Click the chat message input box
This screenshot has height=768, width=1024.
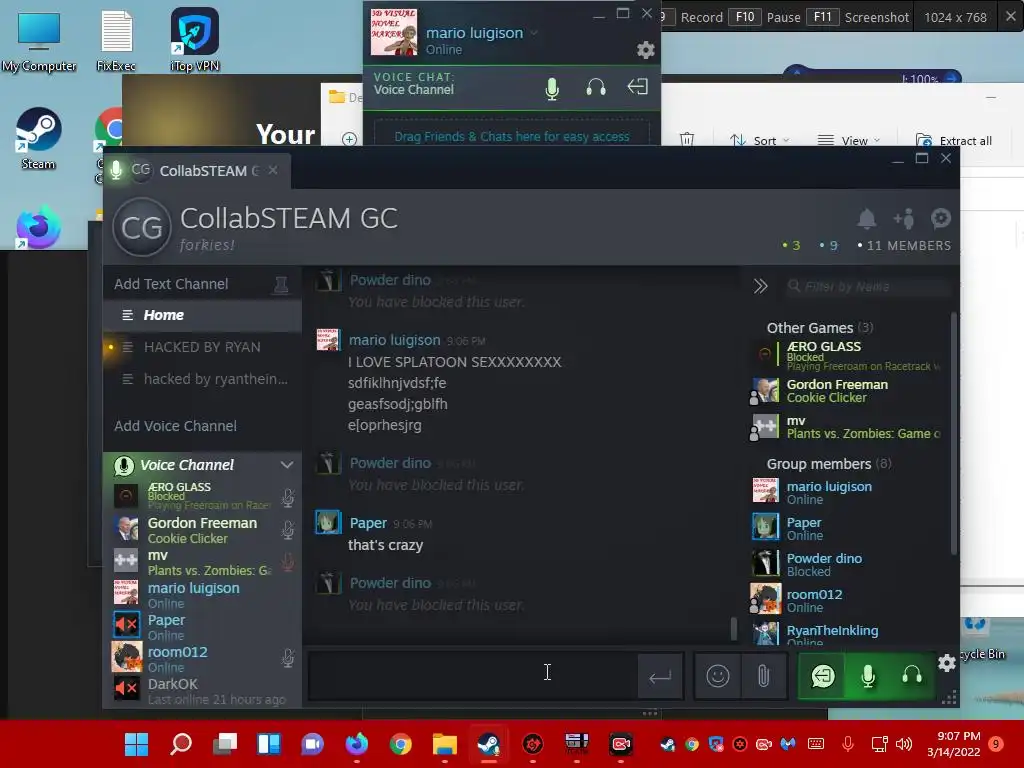click(472, 676)
